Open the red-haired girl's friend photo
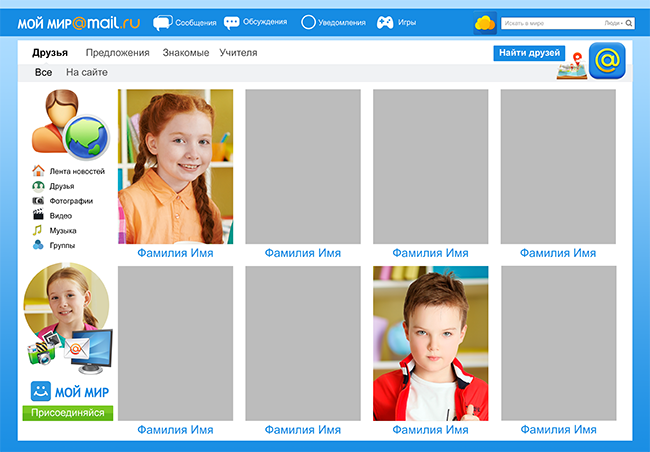Image resolution: width=650 pixels, height=452 pixels. (x=175, y=167)
